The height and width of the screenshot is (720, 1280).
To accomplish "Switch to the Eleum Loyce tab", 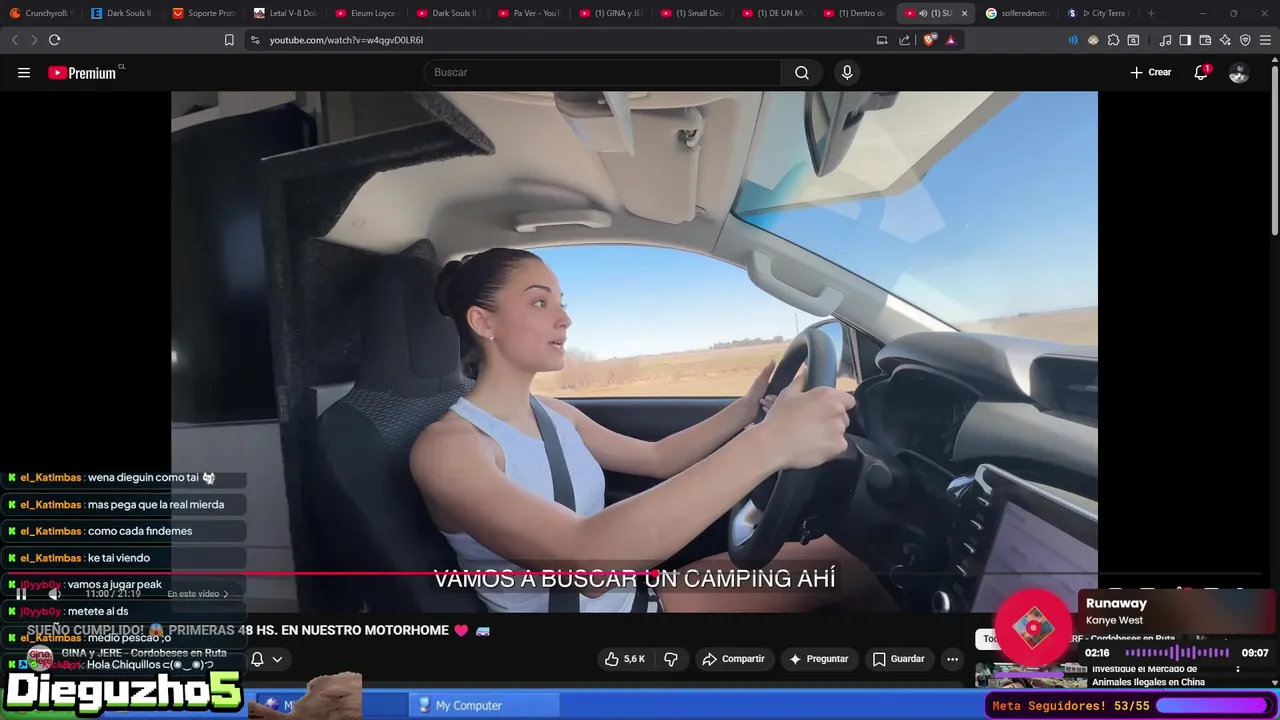I will 367,13.
